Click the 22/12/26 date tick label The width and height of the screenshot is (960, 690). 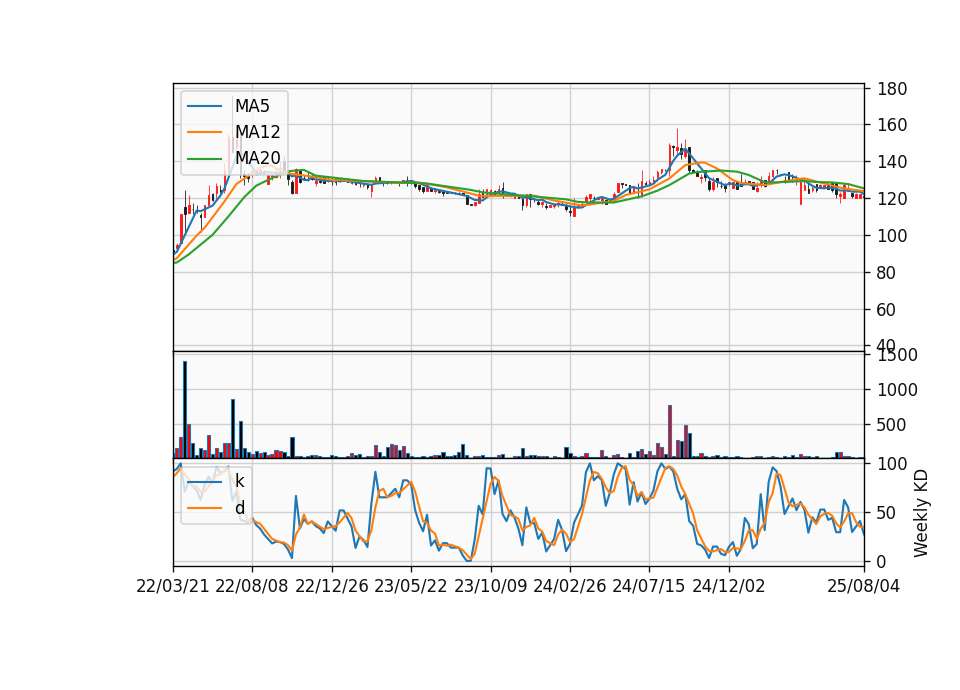[332, 586]
